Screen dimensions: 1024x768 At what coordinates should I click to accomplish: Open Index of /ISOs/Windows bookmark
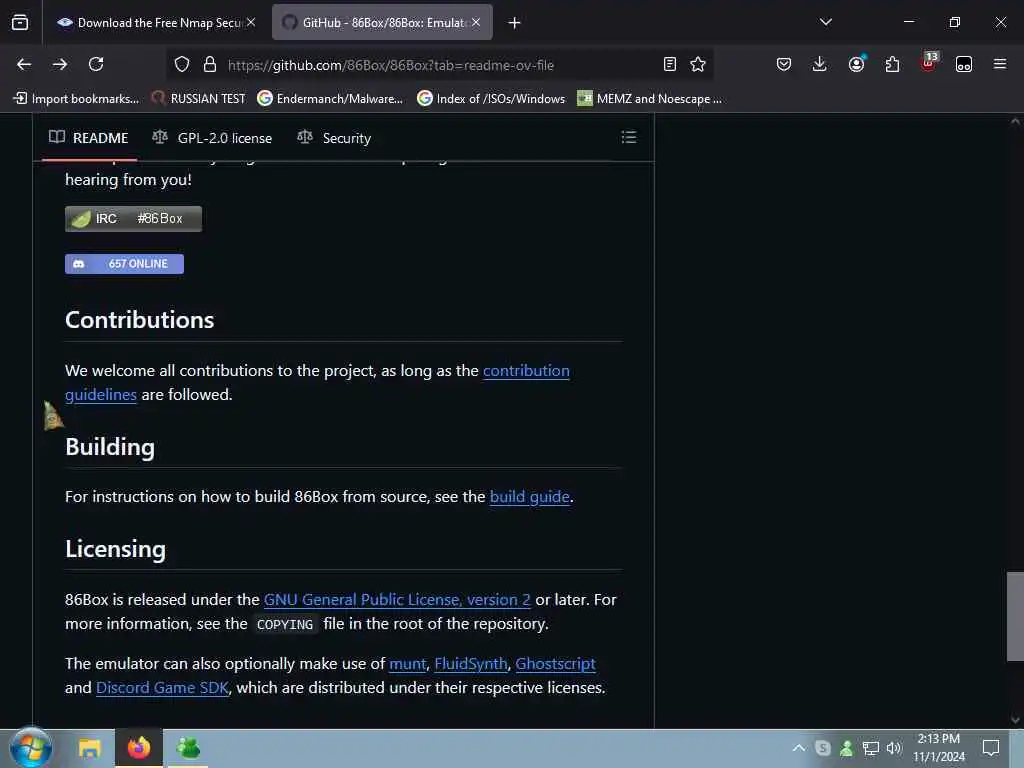coord(491,99)
